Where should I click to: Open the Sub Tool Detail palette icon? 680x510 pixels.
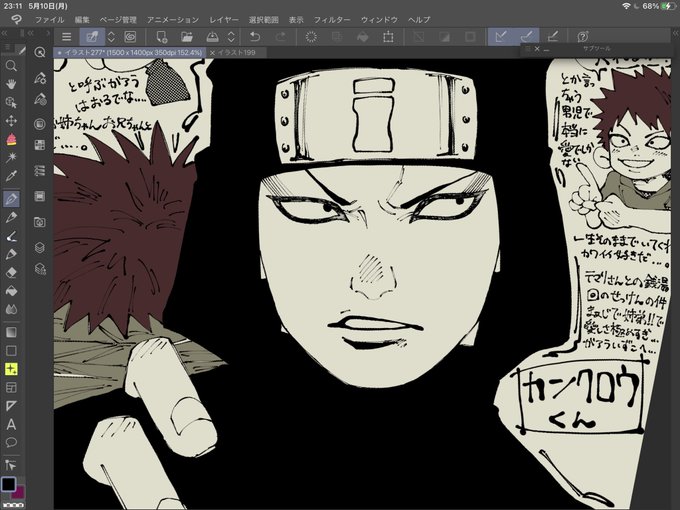[x=40, y=78]
